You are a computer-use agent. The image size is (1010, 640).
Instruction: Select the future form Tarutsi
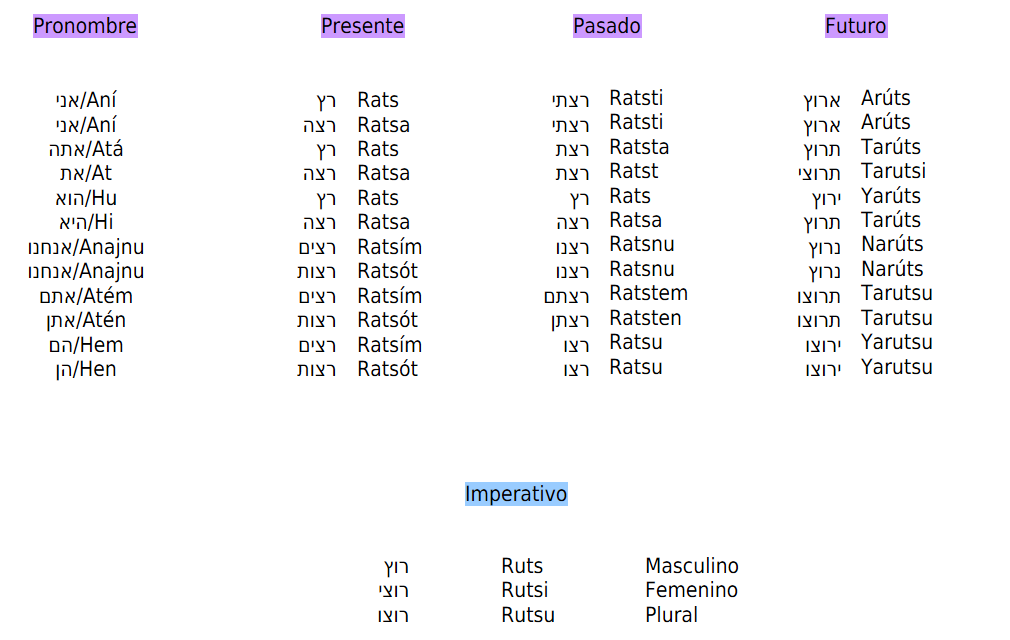[893, 171]
